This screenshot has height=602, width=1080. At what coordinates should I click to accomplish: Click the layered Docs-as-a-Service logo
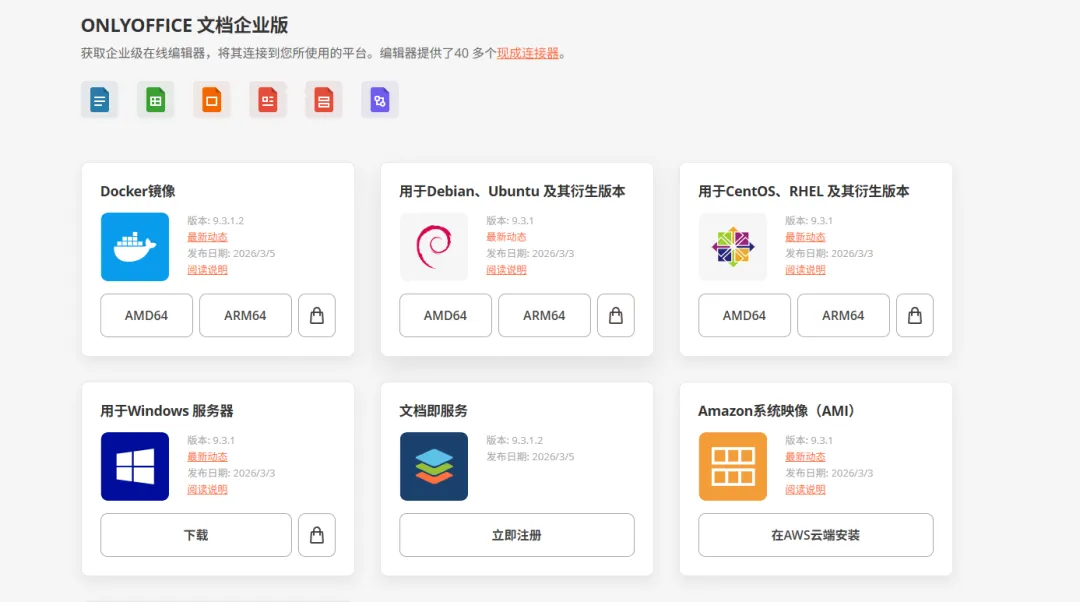point(434,466)
